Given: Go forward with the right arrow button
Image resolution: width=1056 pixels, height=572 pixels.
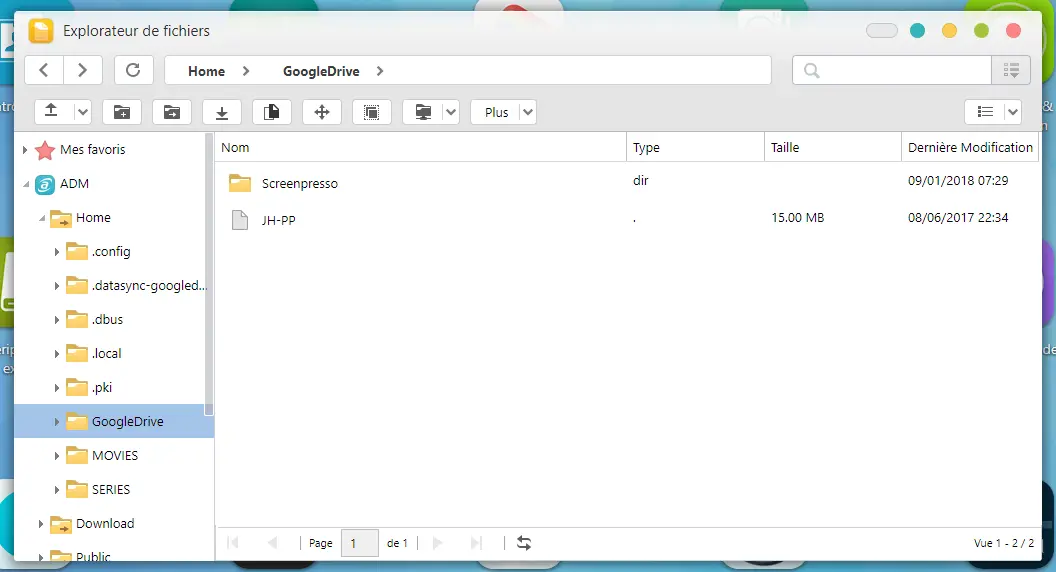Looking at the screenshot, I should point(83,70).
